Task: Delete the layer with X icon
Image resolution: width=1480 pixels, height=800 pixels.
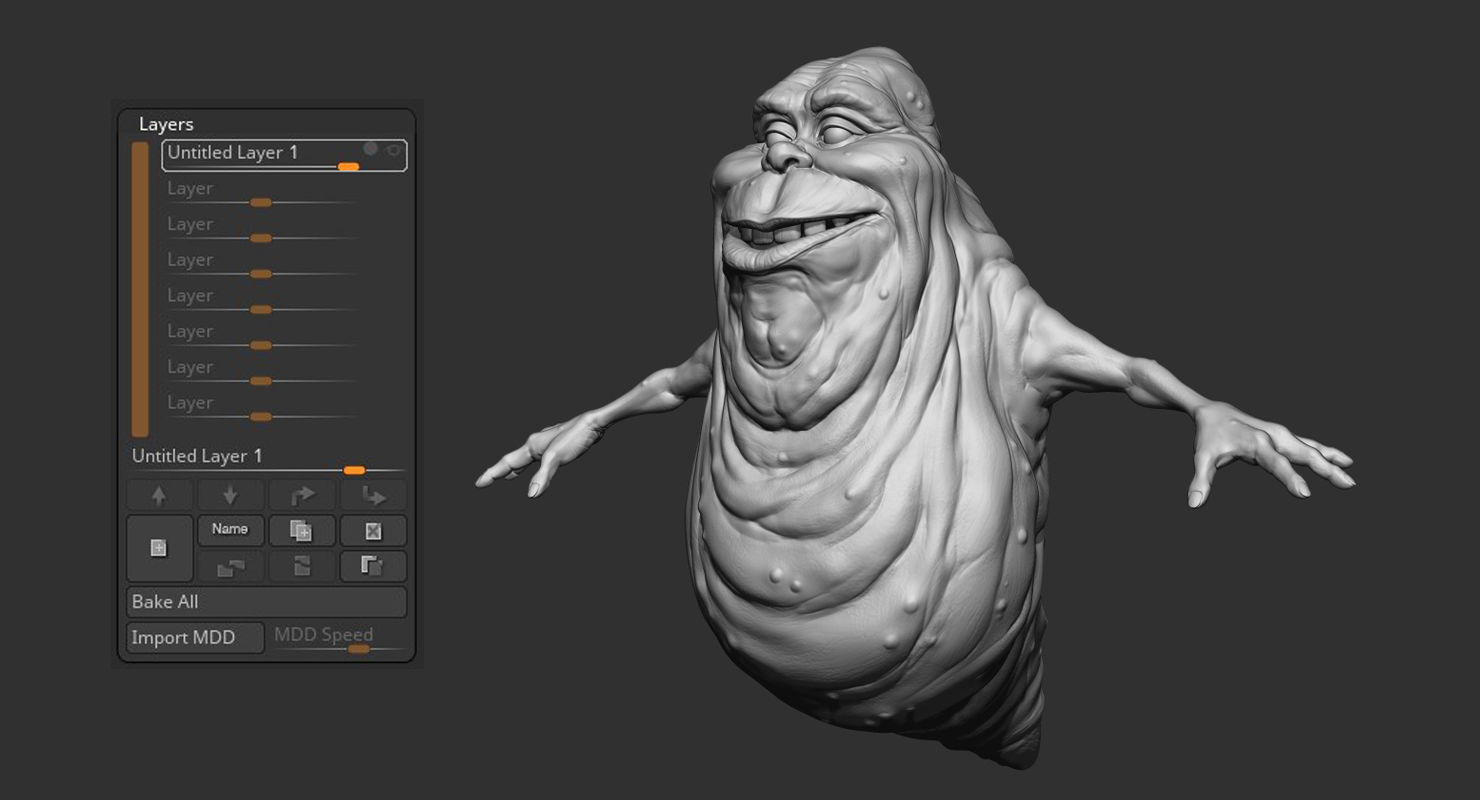Action: click(373, 530)
